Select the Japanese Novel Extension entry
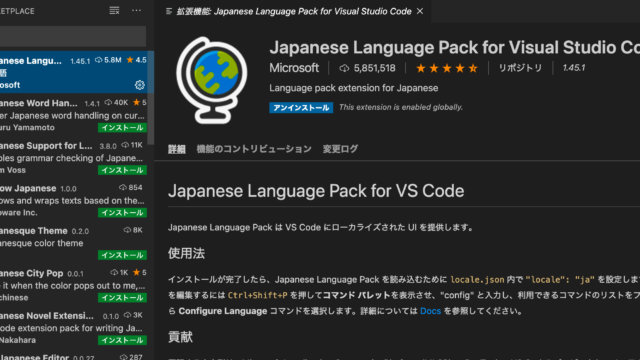Viewport: 640px width, 360px height. tap(73, 327)
